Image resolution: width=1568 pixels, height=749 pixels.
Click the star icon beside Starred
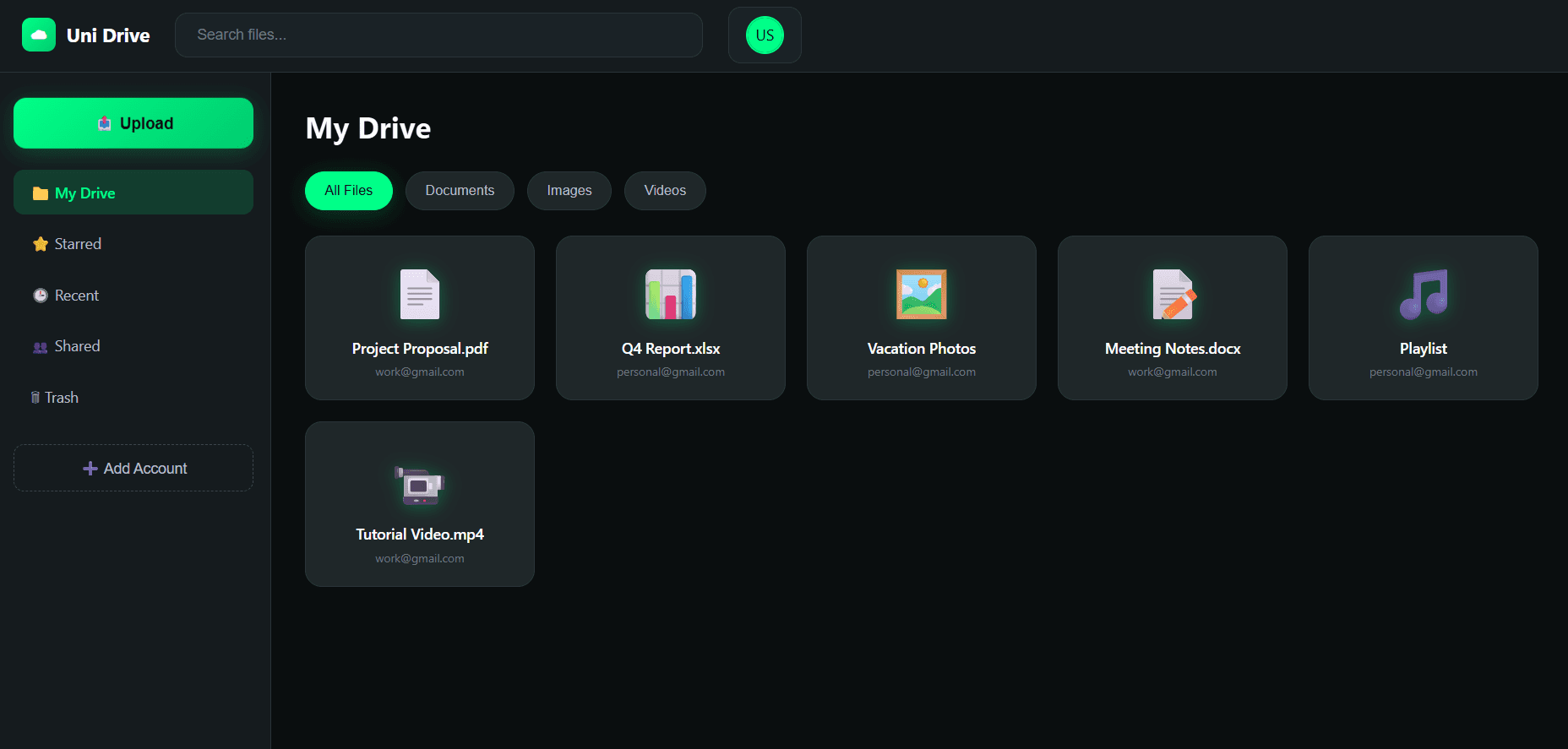coord(40,244)
